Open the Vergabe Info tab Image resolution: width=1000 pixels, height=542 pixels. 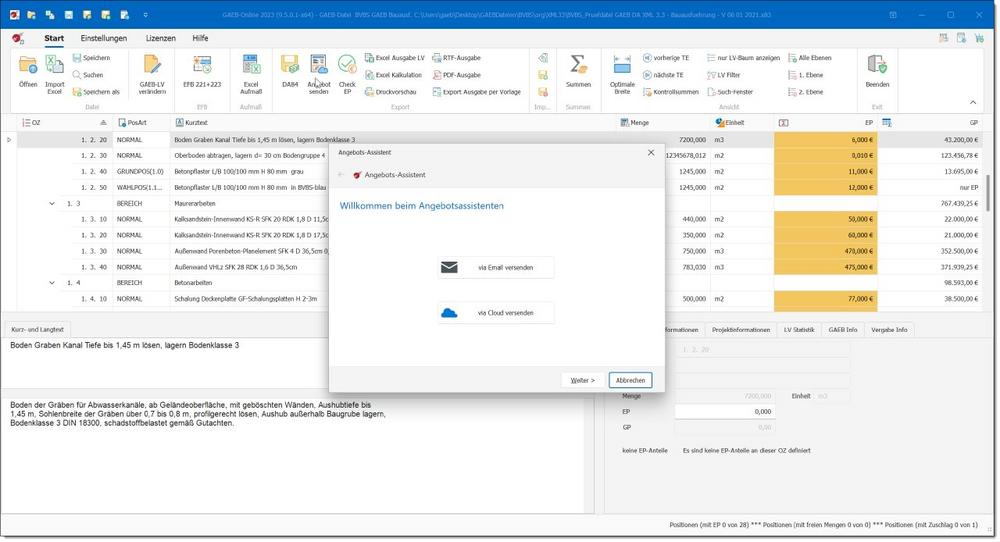[x=889, y=330]
